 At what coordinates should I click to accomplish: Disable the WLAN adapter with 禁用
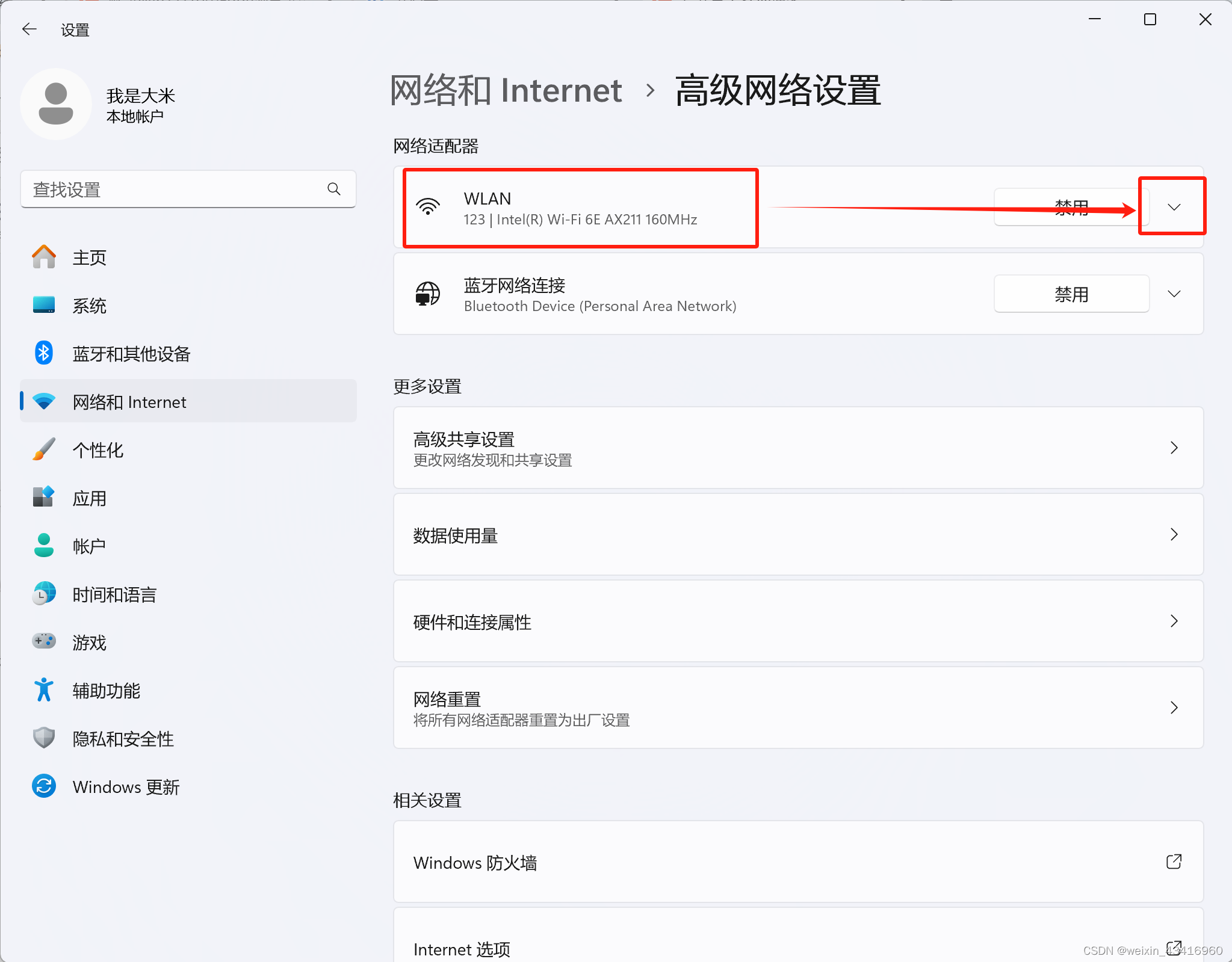click(1071, 207)
